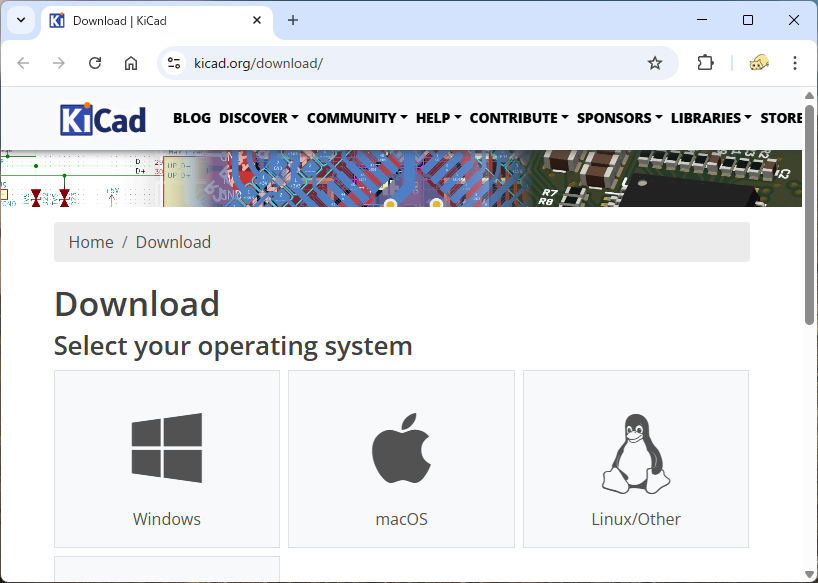
Task: Reload the page
Action: [95, 63]
